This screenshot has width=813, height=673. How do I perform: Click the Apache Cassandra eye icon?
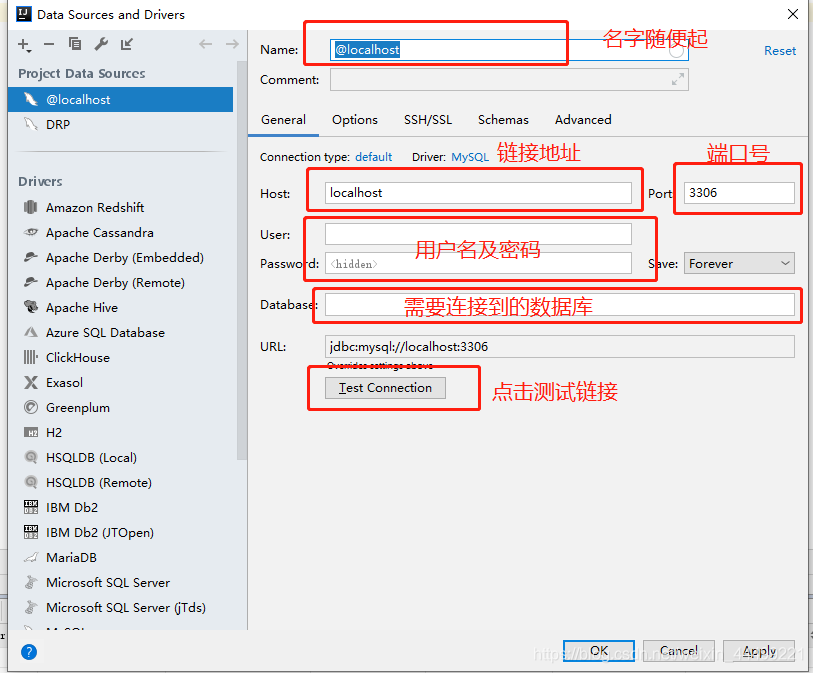click(x=31, y=232)
